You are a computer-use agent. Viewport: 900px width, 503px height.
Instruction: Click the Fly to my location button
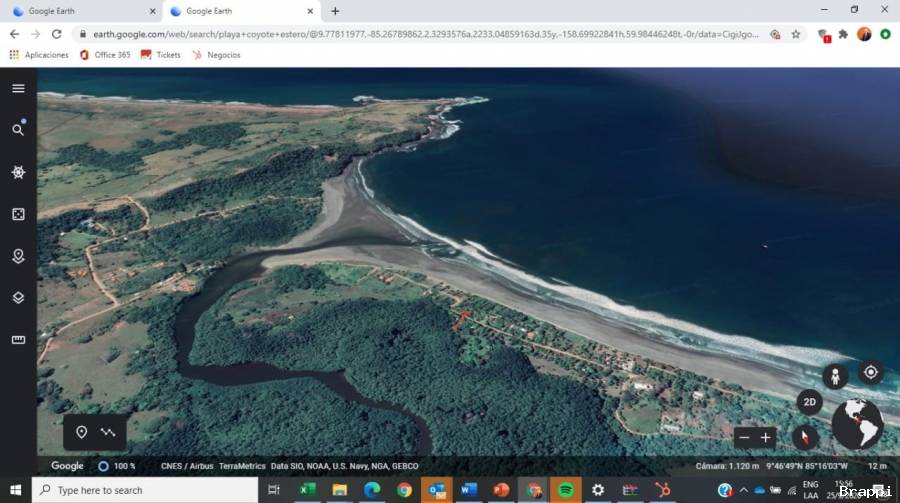click(x=871, y=373)
